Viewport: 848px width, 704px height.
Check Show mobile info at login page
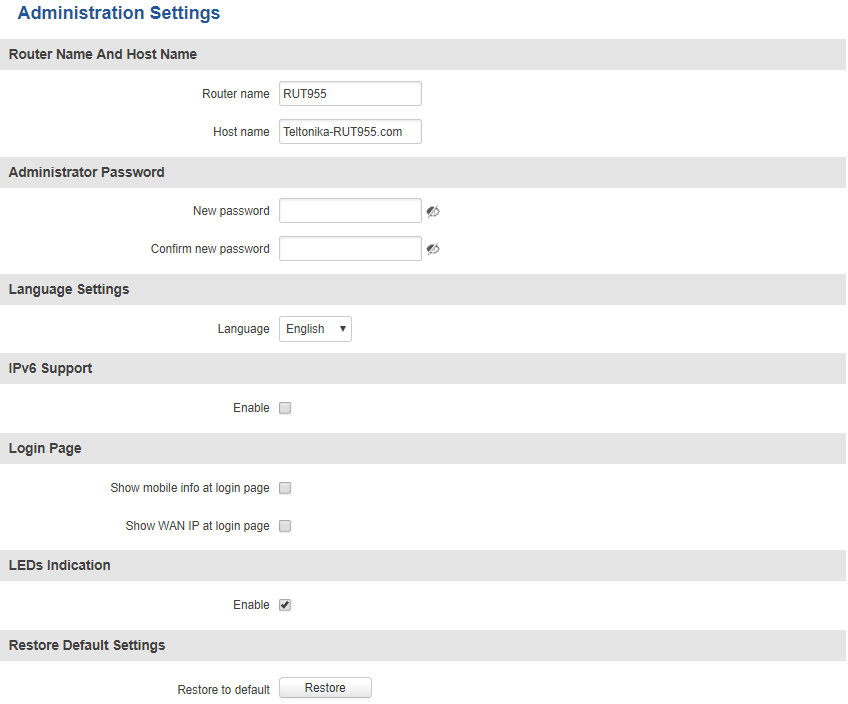click(285, 488)
